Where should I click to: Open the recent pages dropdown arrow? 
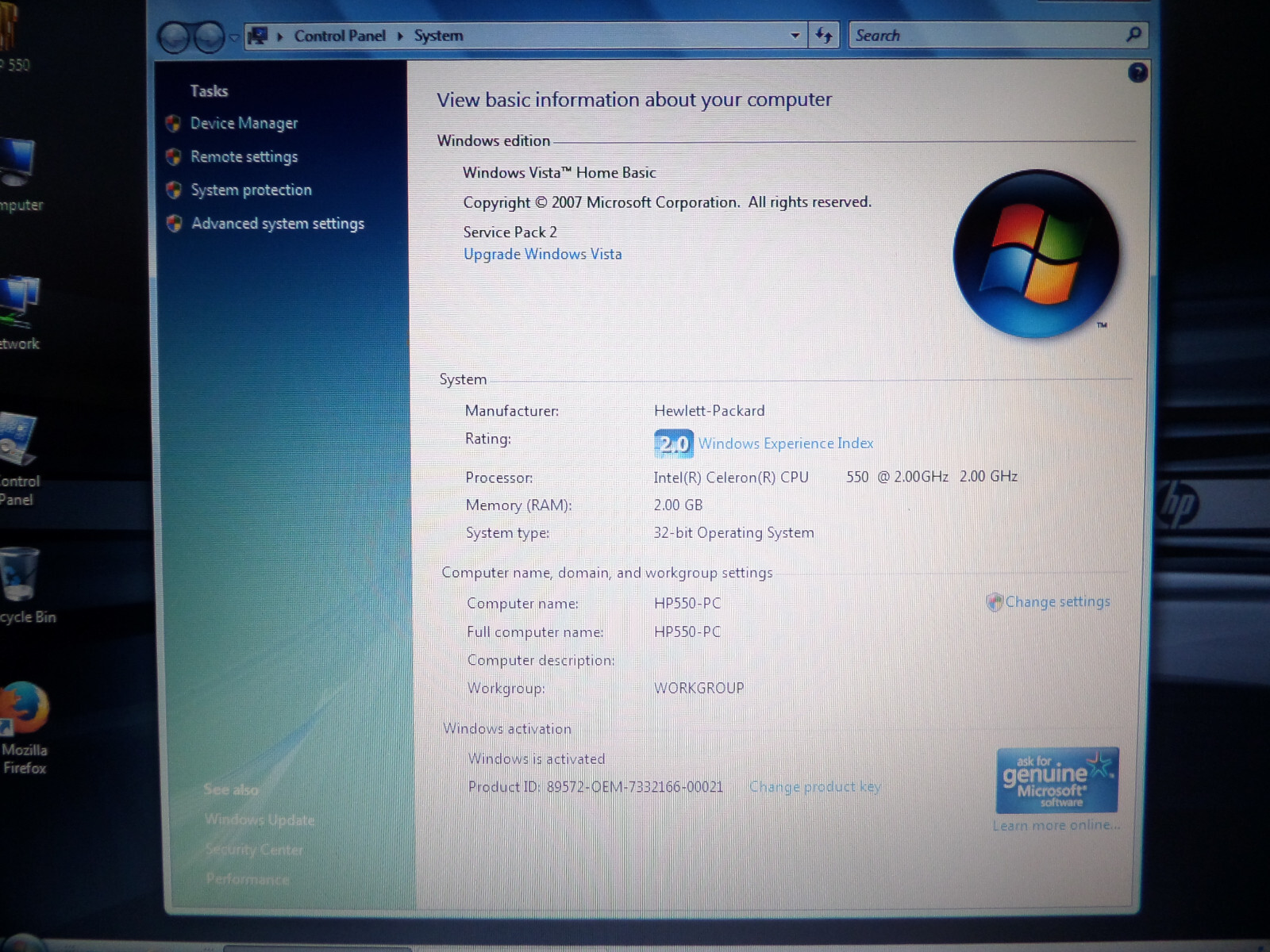234,38
